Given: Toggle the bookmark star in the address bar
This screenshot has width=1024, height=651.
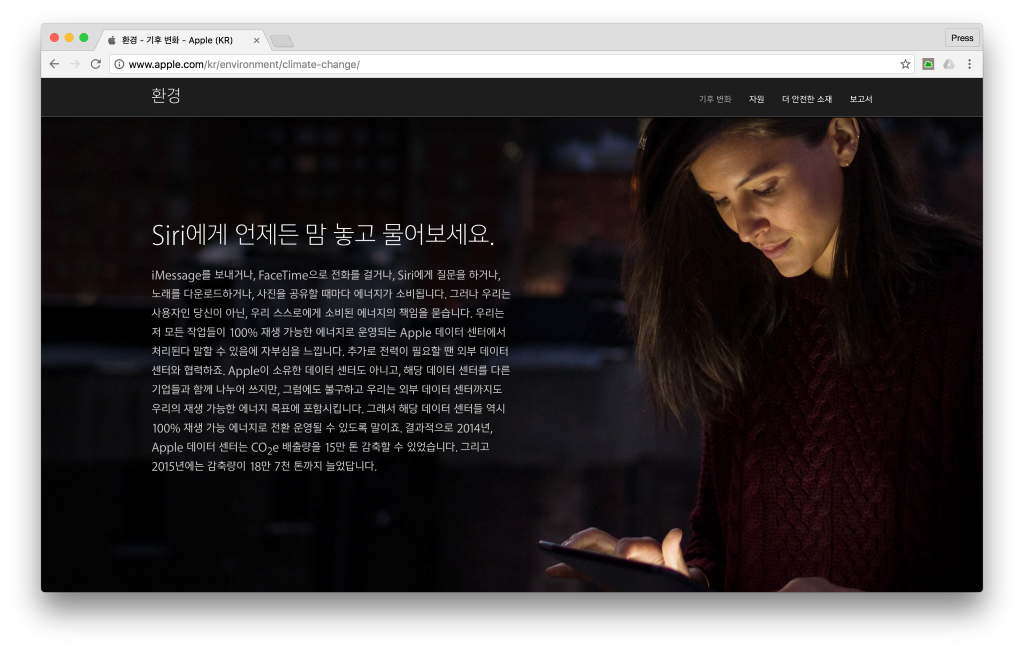Looking at the screenshot, I should point(906,63).
